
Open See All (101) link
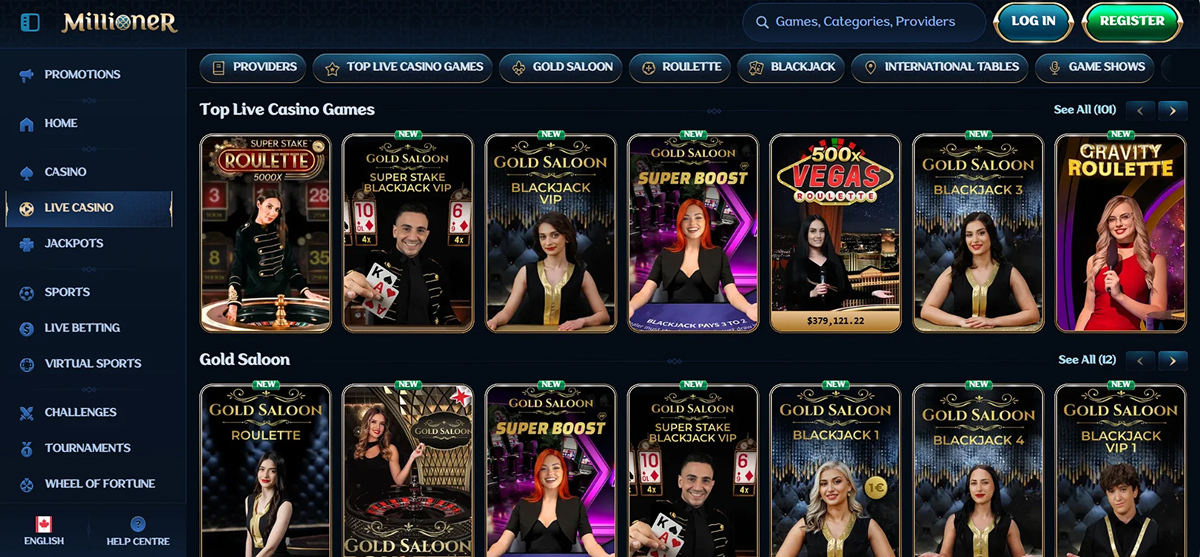pyautogui.click(x=1085, y=110)
